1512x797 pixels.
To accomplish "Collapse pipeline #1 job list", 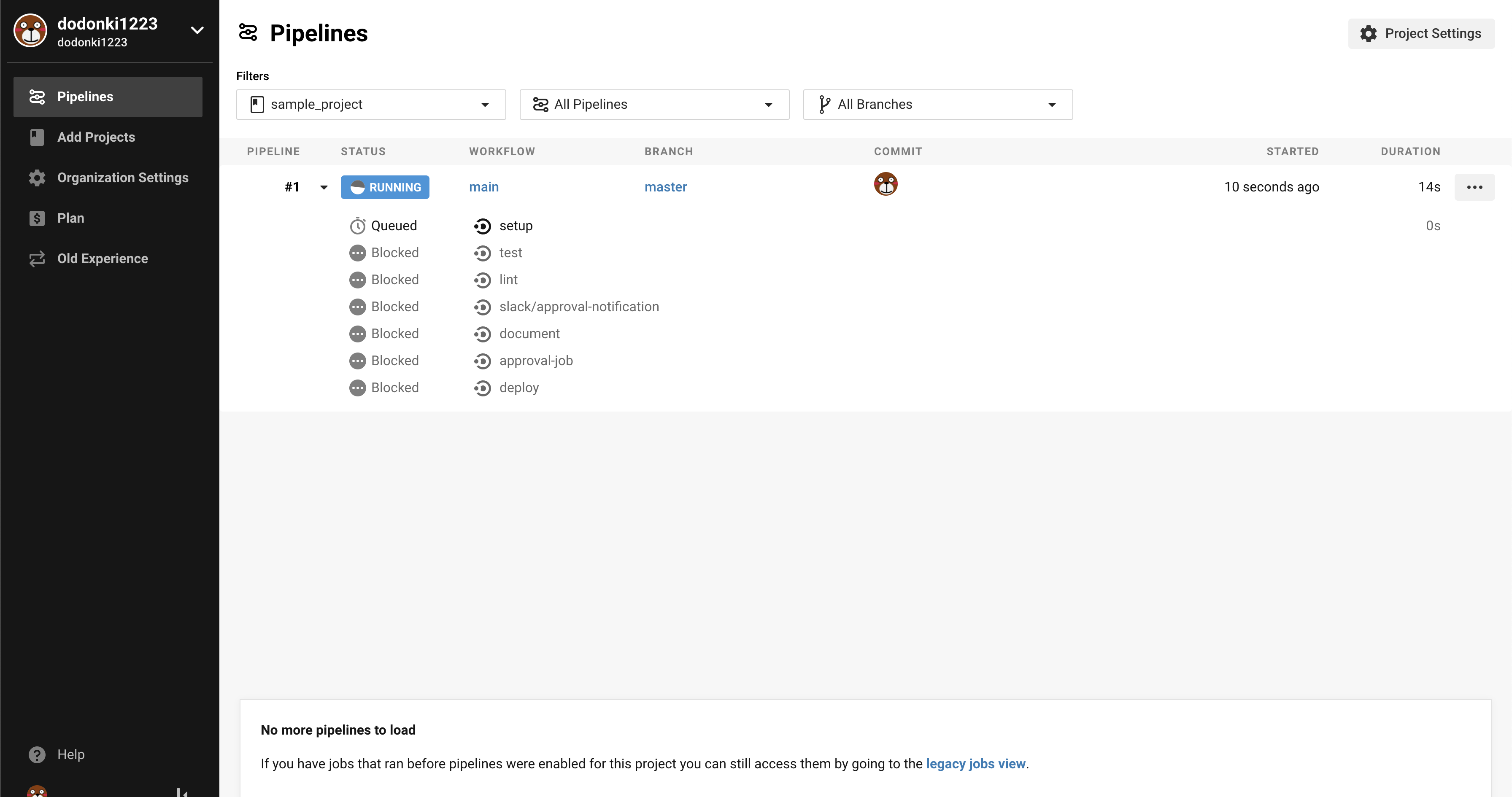I will point(324,187).
